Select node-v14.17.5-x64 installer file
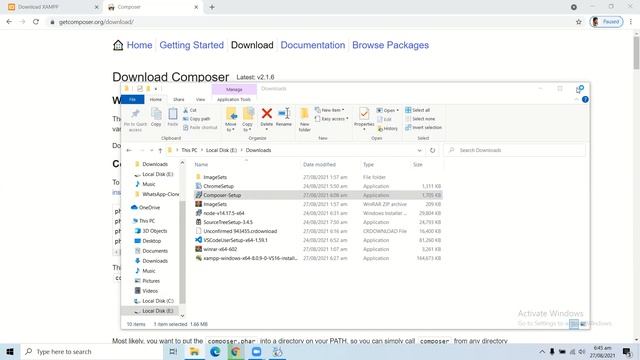The height and width of the screenshot is (360, 640). pos(318,213)
